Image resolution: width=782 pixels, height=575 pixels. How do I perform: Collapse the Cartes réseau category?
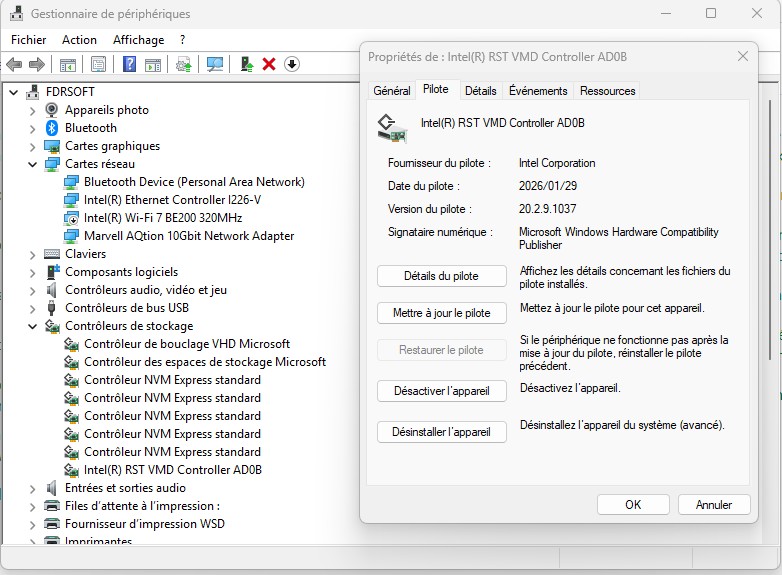click(x=33, y=164)
